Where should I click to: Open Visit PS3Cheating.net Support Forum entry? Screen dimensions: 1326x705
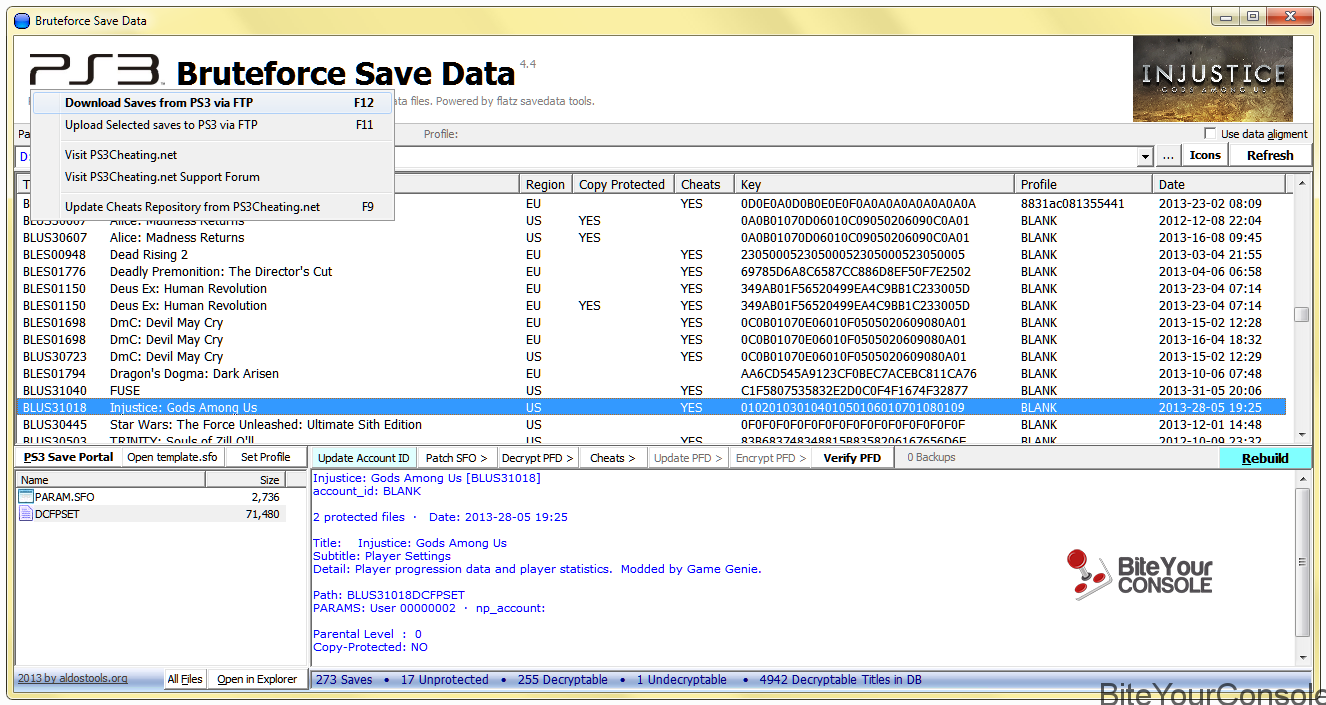click(x=212, y=177)
